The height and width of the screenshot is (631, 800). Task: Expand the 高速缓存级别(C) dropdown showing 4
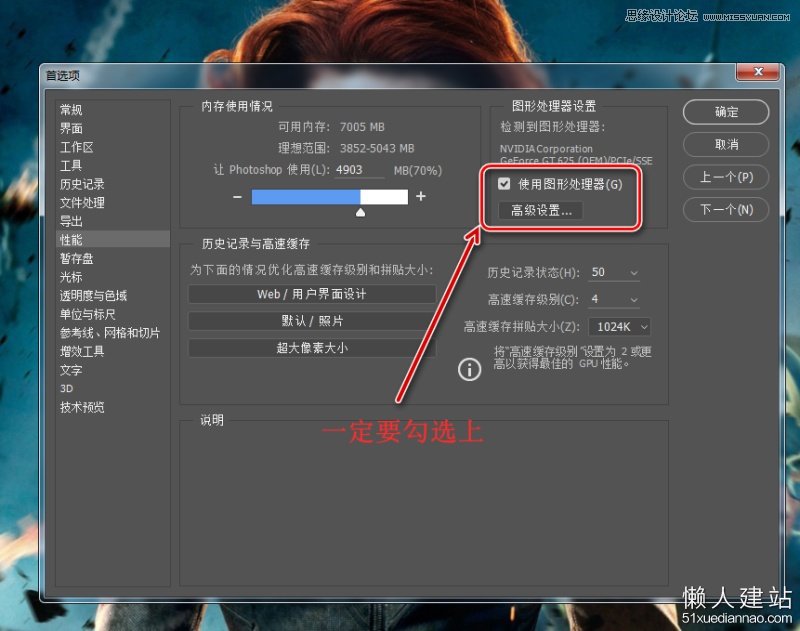point(614,299)
